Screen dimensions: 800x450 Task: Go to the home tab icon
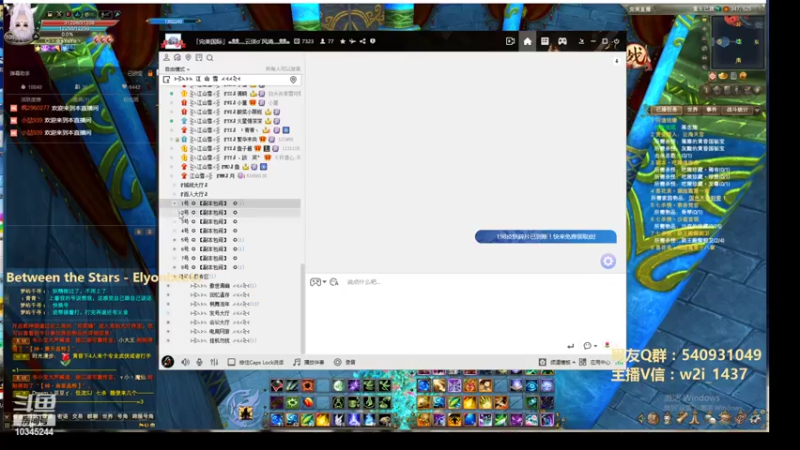(x=528, y=41)
